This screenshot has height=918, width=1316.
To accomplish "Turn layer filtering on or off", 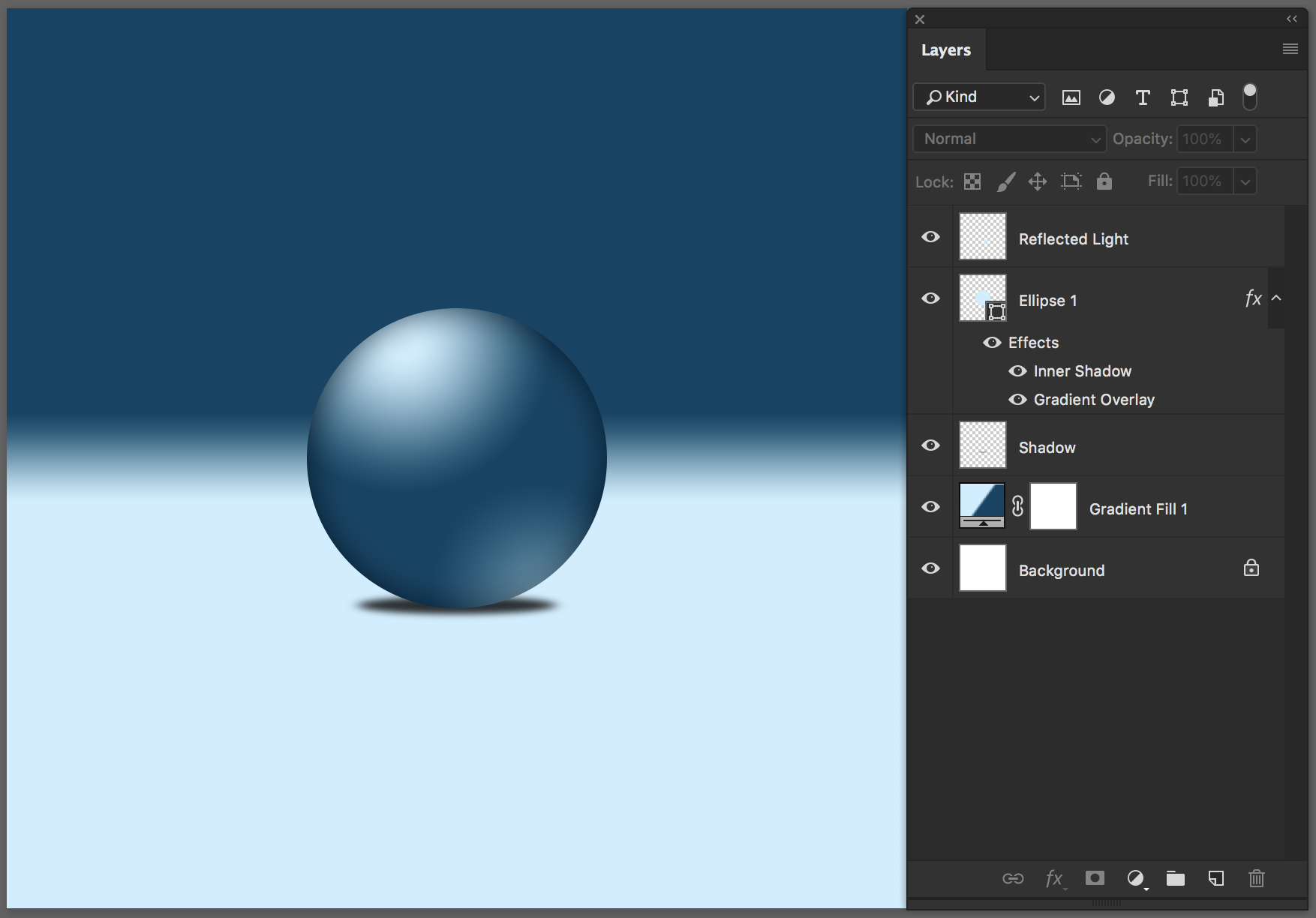I will 1249,97.
